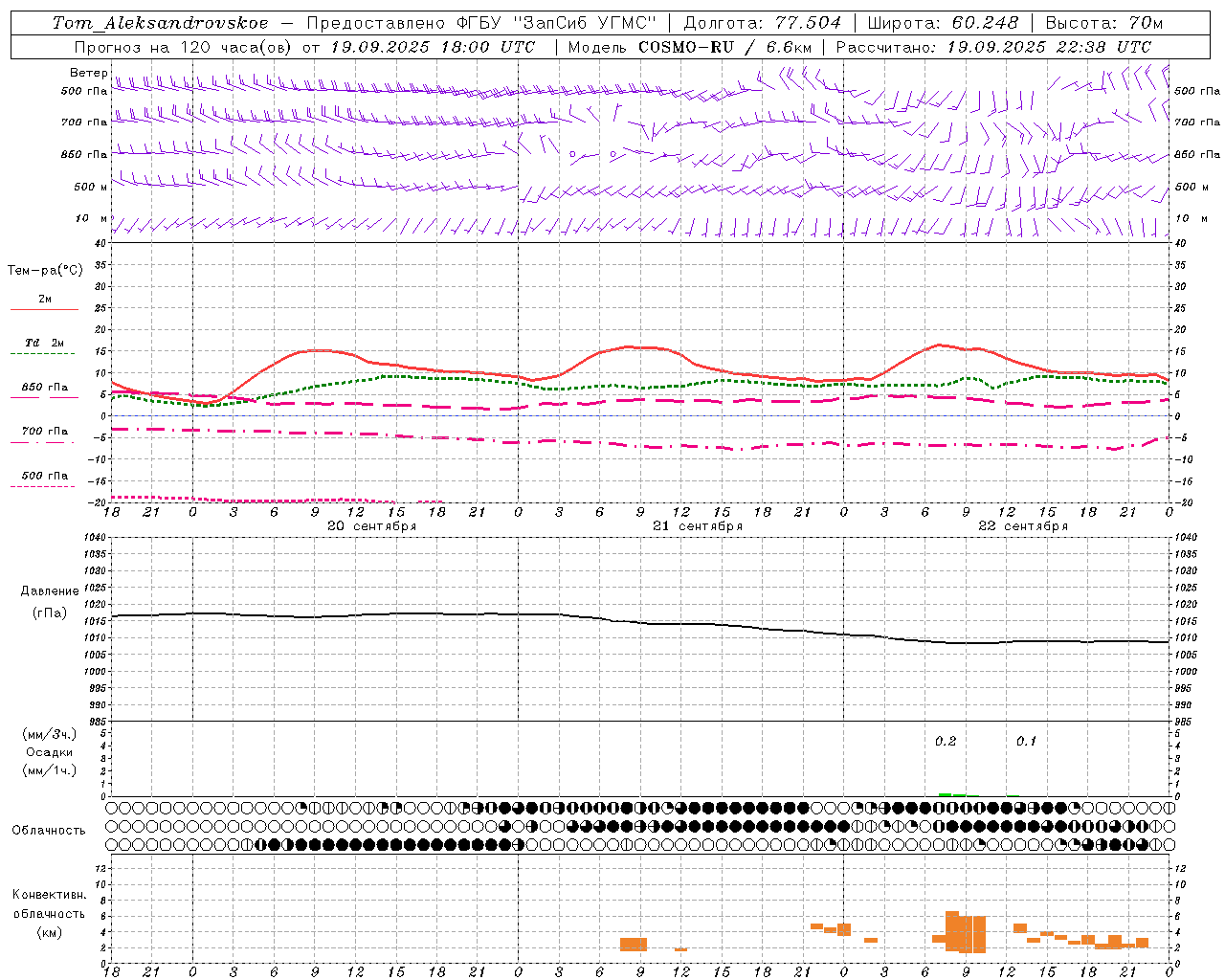
Task: Click the Tom_Aleksandrovskoe station title
Action: 160,23
